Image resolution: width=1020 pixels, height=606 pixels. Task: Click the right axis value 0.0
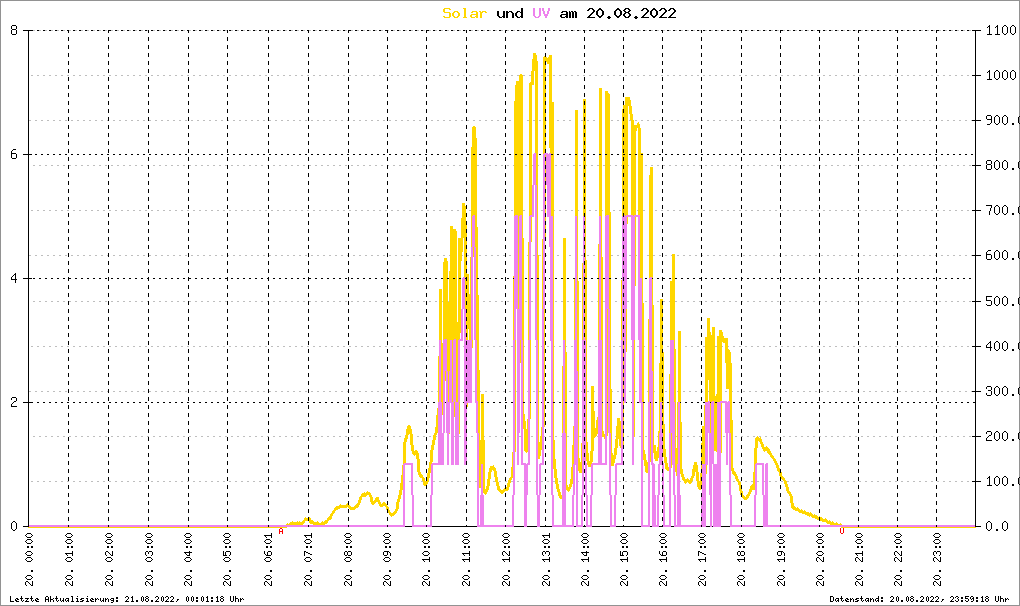[x=997, y=526]
